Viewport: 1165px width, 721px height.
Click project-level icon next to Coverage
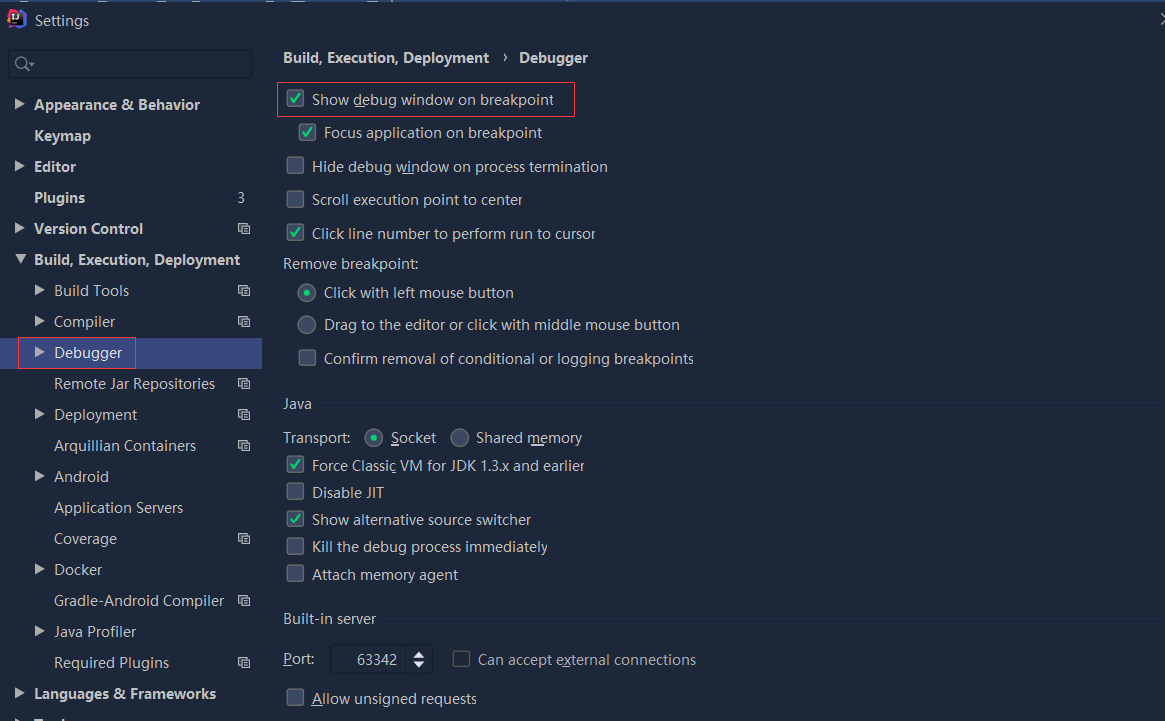[244, 539]
